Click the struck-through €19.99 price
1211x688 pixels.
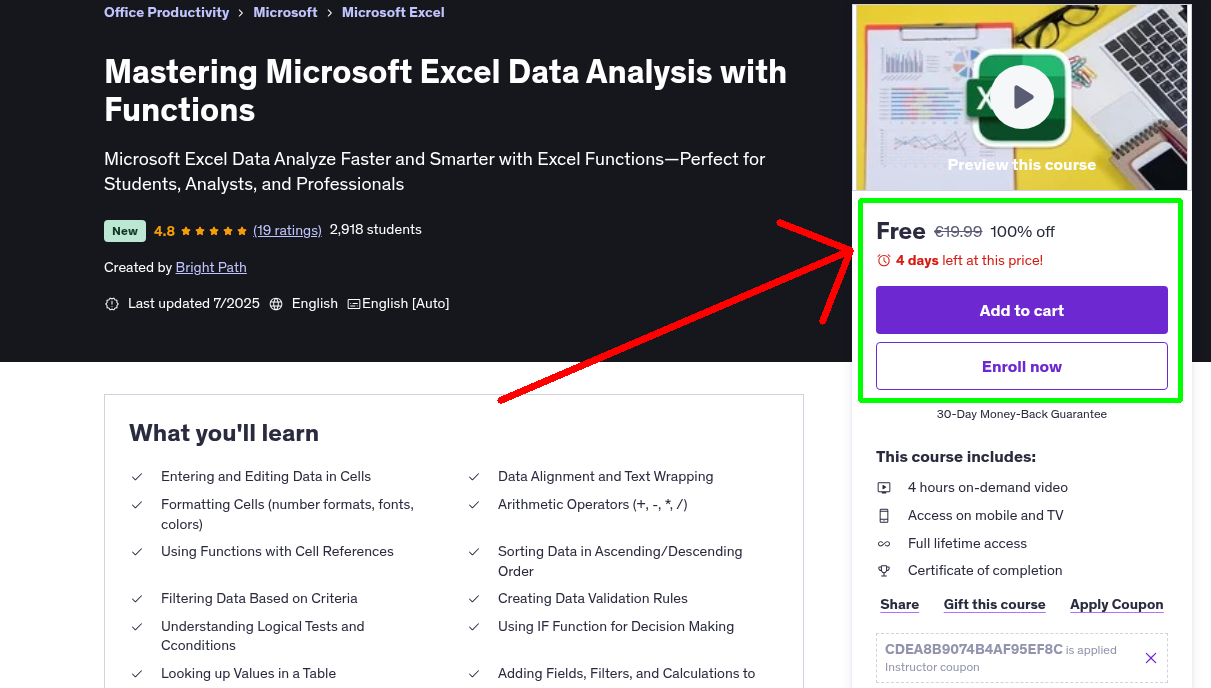point(958,232)
